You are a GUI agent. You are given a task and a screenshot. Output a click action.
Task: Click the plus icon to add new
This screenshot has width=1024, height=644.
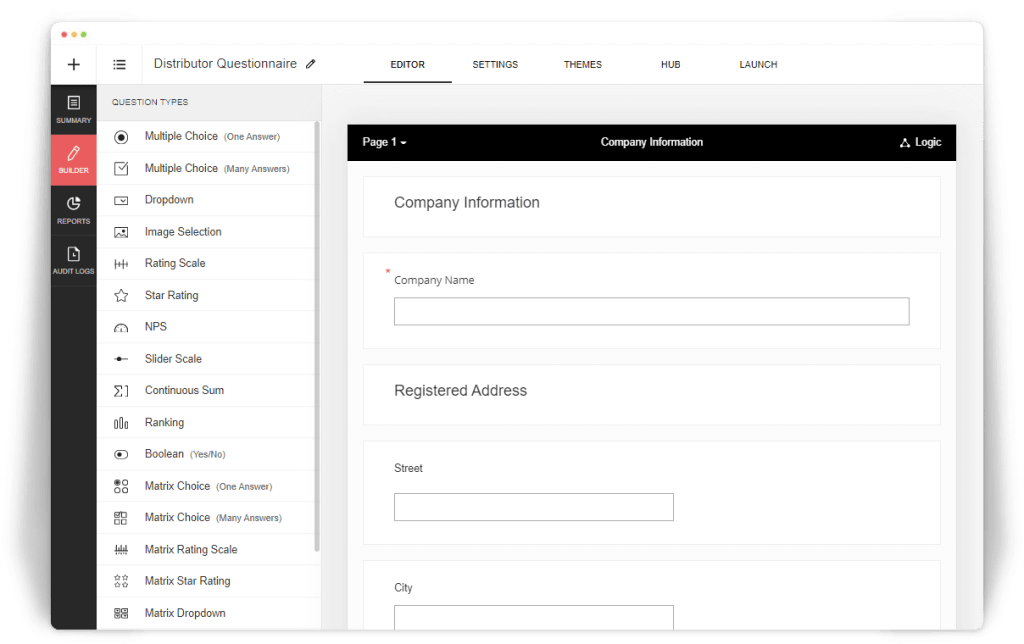pyautogui.click(x=74, y=64)
